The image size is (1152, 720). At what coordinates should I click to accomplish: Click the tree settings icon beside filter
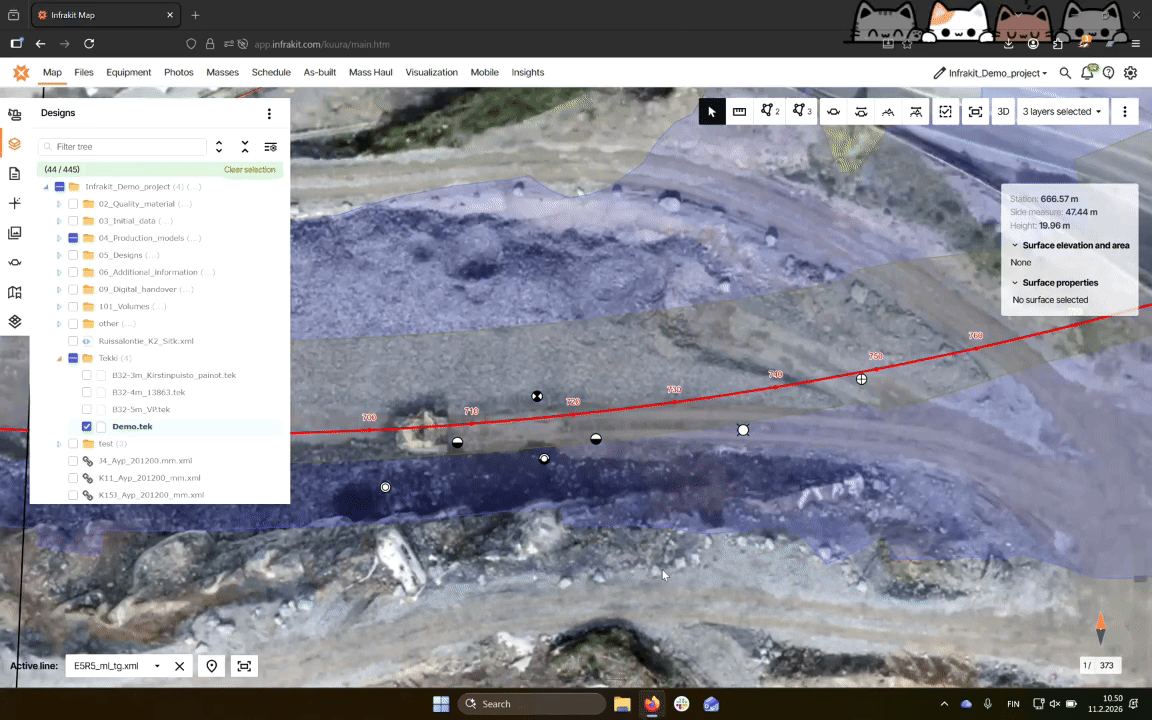pyautogui.click(x=270, y=147)
